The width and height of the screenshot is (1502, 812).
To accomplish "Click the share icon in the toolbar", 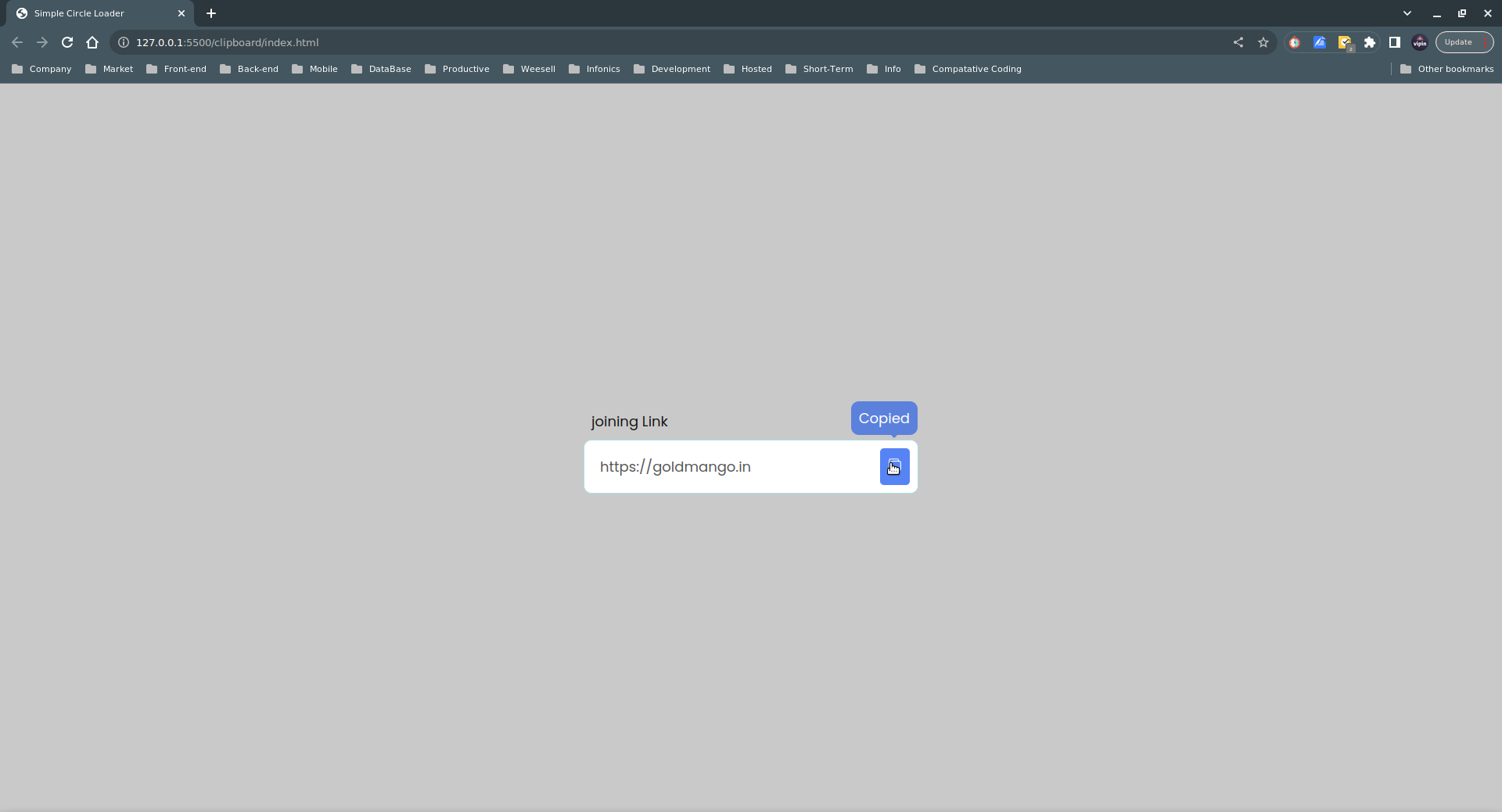I will click(x=1238, y=42).
